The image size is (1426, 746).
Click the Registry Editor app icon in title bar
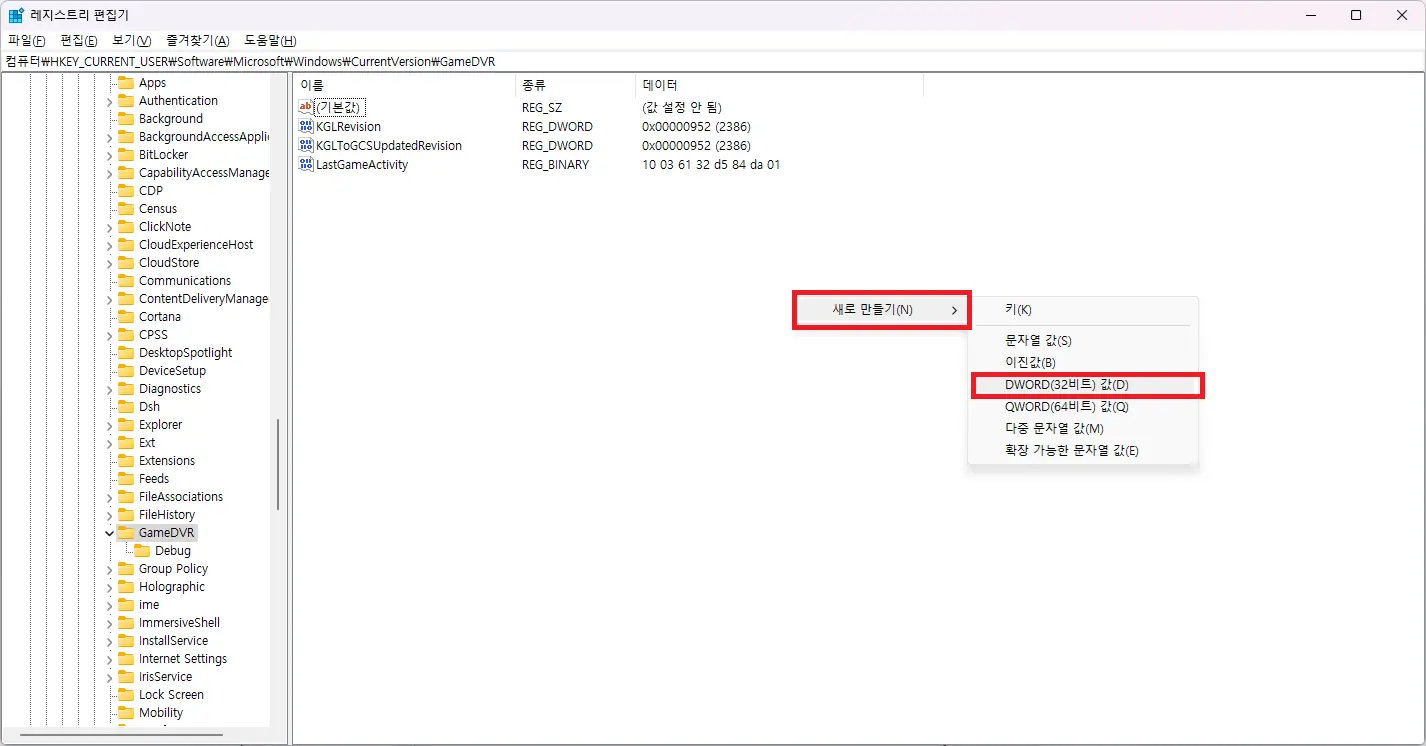[x=16, y=15]
